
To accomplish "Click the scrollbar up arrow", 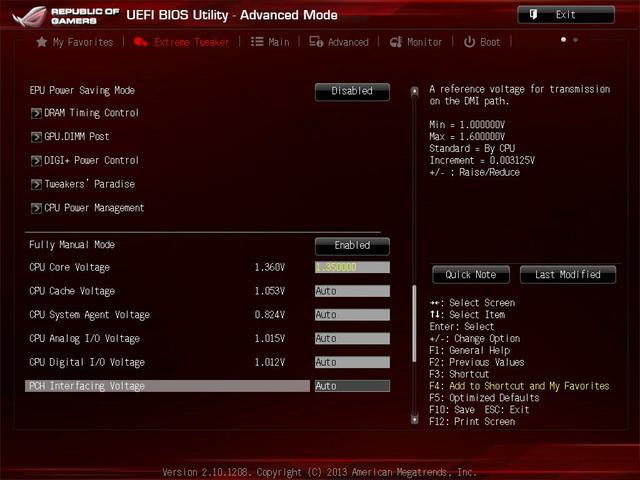I will click(414, 92).
